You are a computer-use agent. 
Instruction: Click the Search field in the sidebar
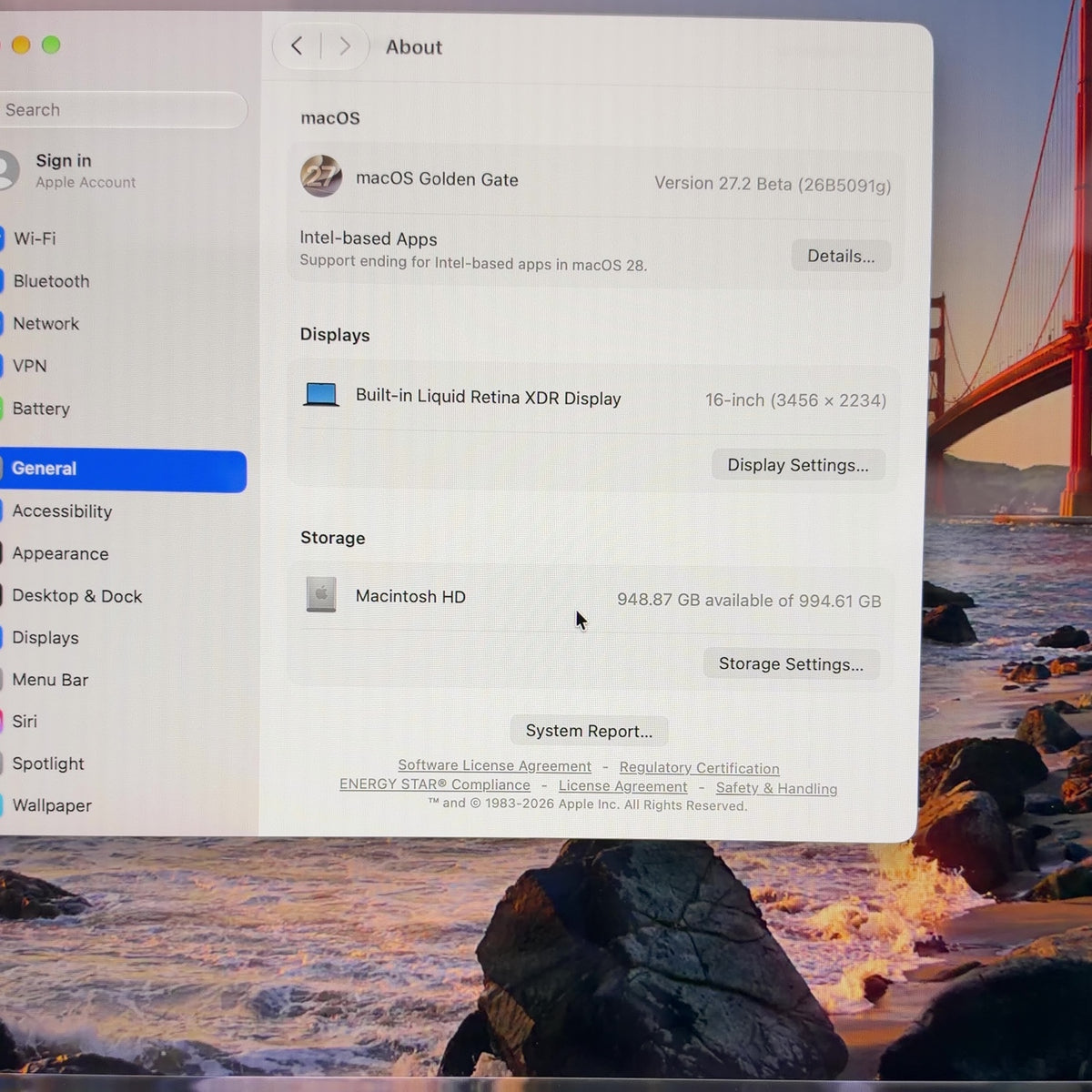(x=122, y=110)
